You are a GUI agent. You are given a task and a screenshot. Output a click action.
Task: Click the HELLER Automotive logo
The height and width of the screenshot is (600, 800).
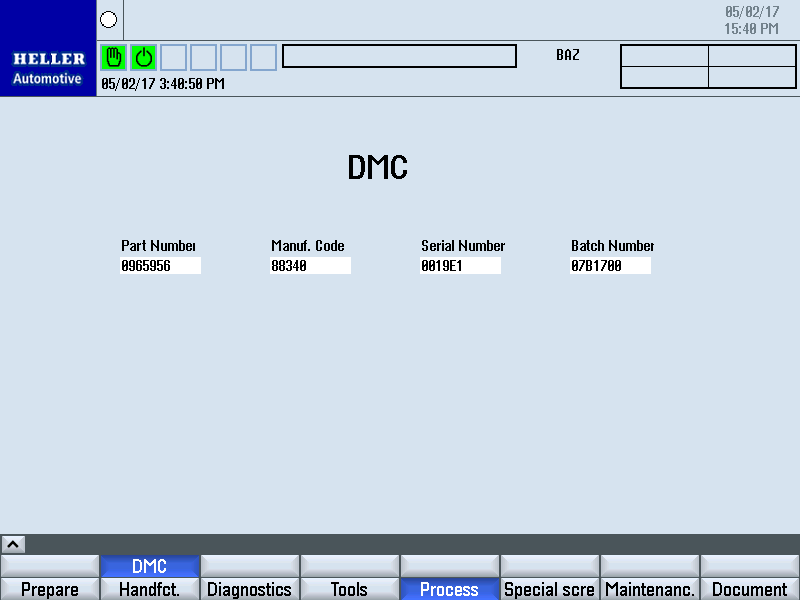(x=48, y=48)
